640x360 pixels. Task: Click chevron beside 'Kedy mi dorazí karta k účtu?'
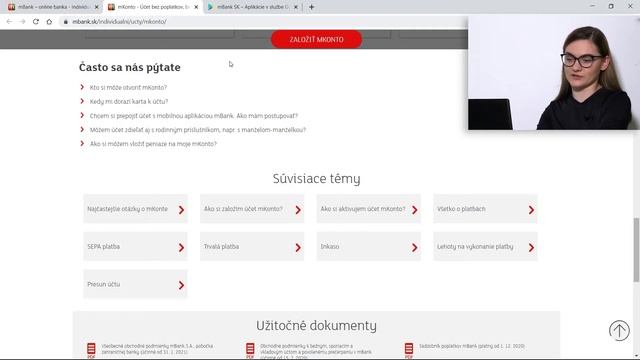click(82, 101)
